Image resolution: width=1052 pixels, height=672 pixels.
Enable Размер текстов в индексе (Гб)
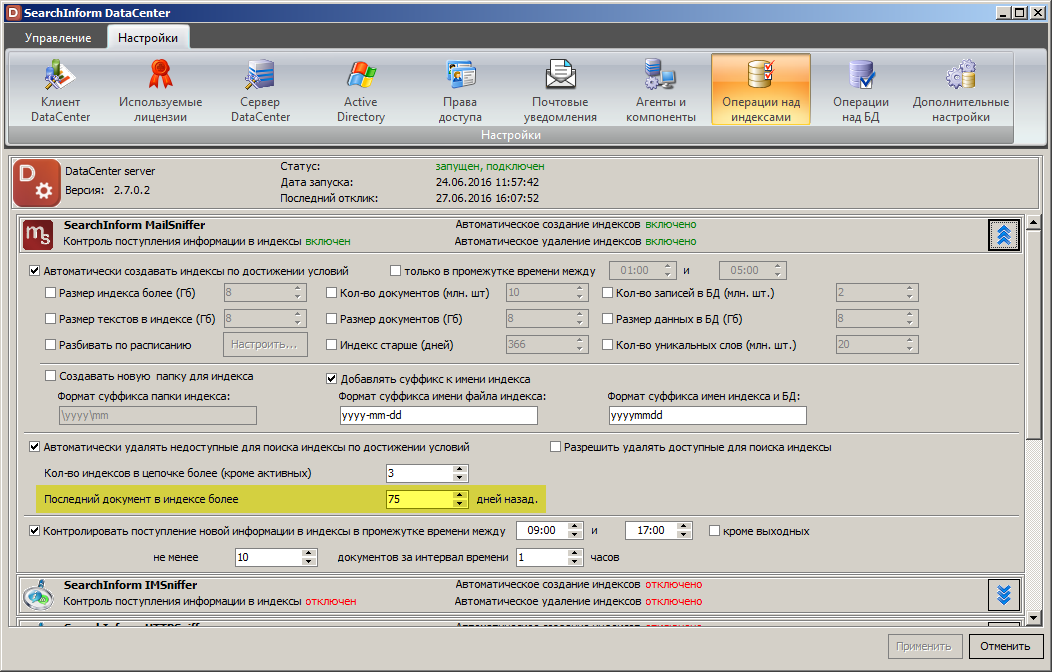(x=50, y=319)
